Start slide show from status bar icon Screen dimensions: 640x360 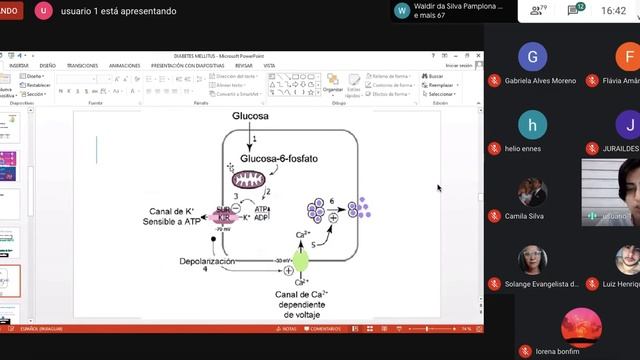tap(399, 329)
